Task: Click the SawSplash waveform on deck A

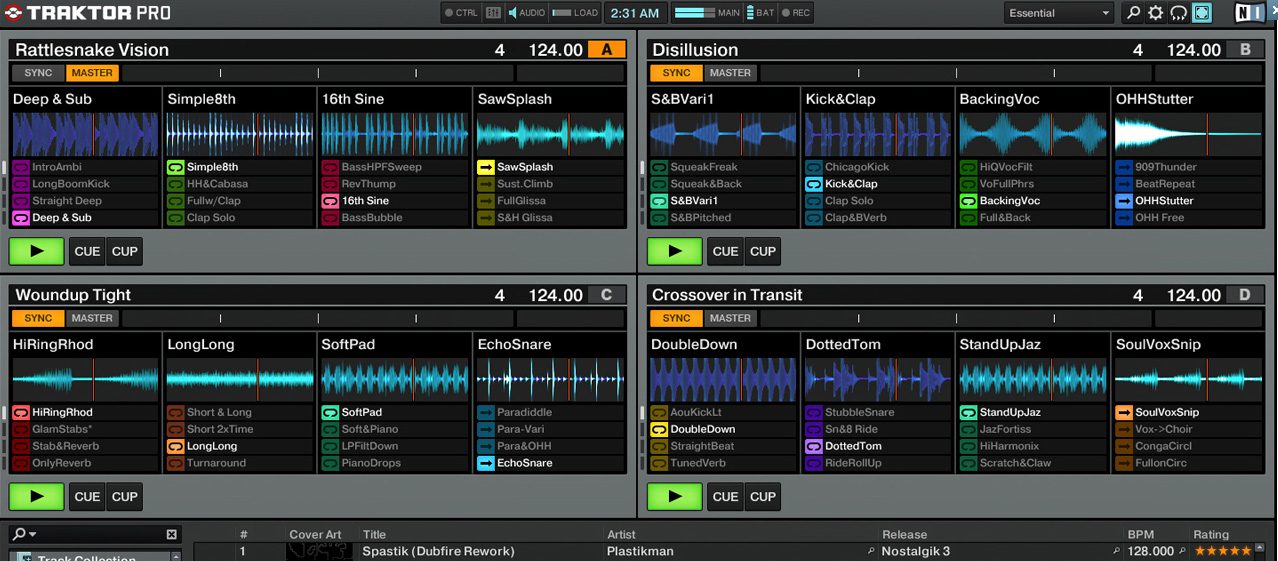Action: pos(548,134)
